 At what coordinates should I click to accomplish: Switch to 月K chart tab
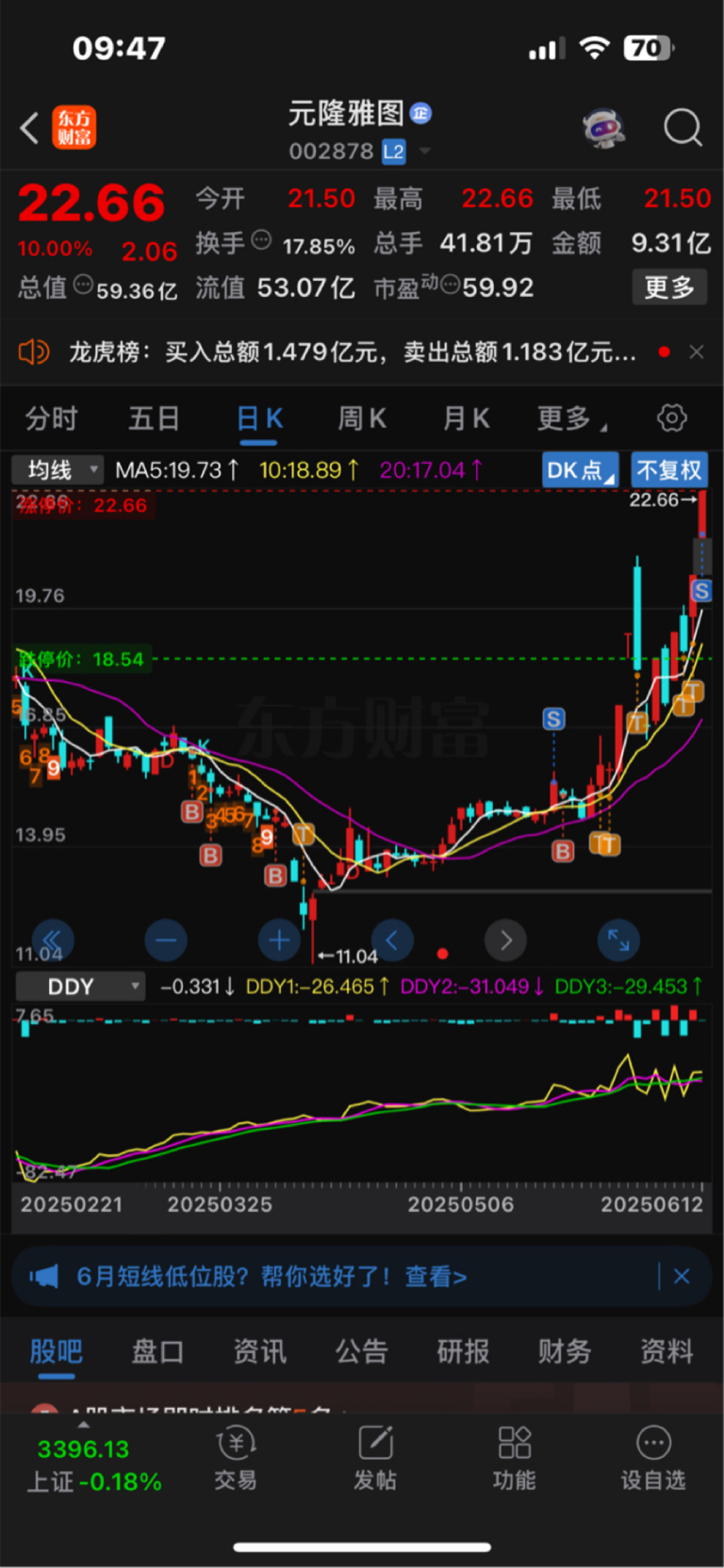point(467,418)
